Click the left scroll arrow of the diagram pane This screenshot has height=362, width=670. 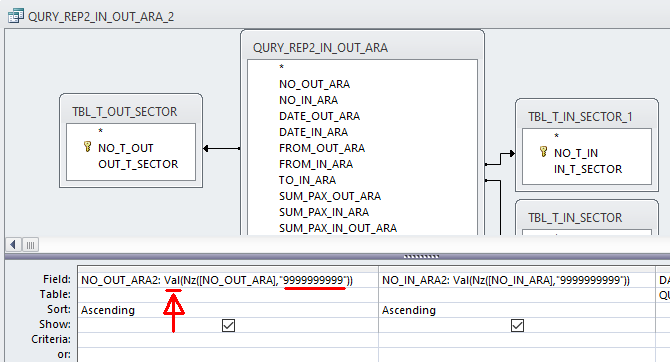click(13, 245)
